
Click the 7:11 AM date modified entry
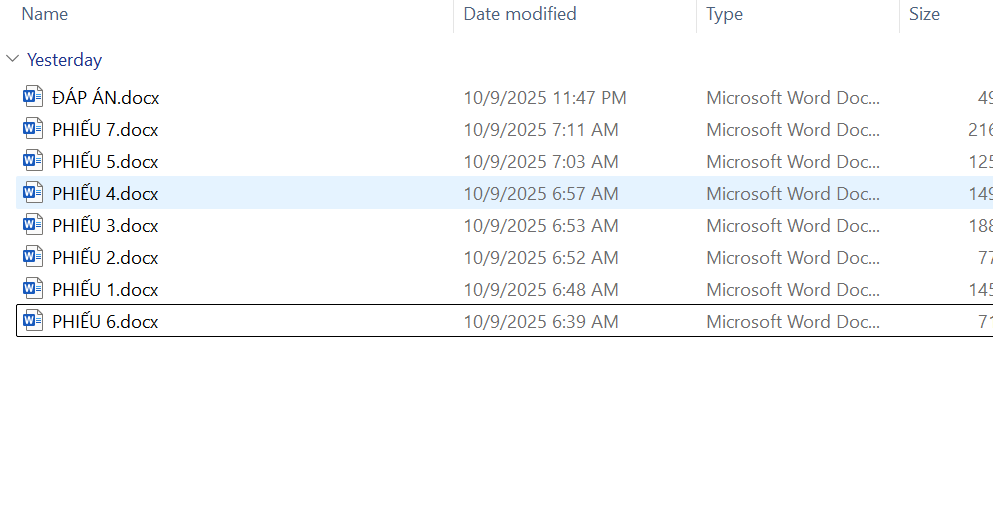540,129
